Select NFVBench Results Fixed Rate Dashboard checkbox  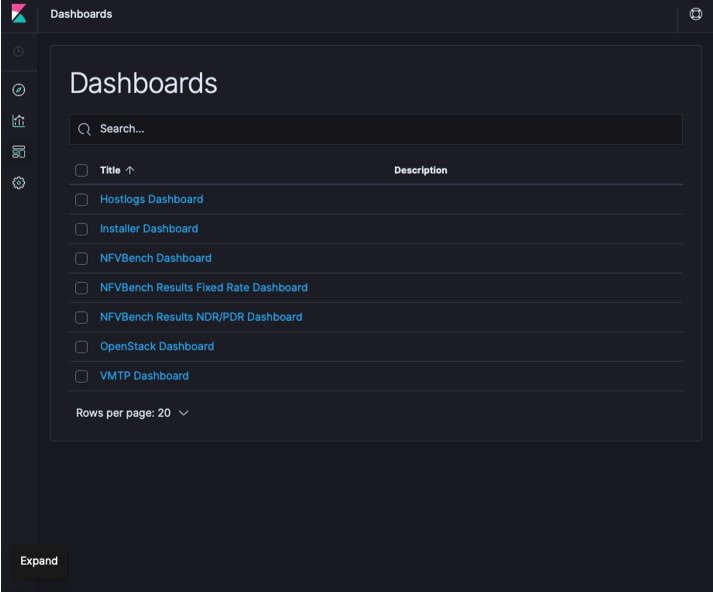click(x=81, y=288)
